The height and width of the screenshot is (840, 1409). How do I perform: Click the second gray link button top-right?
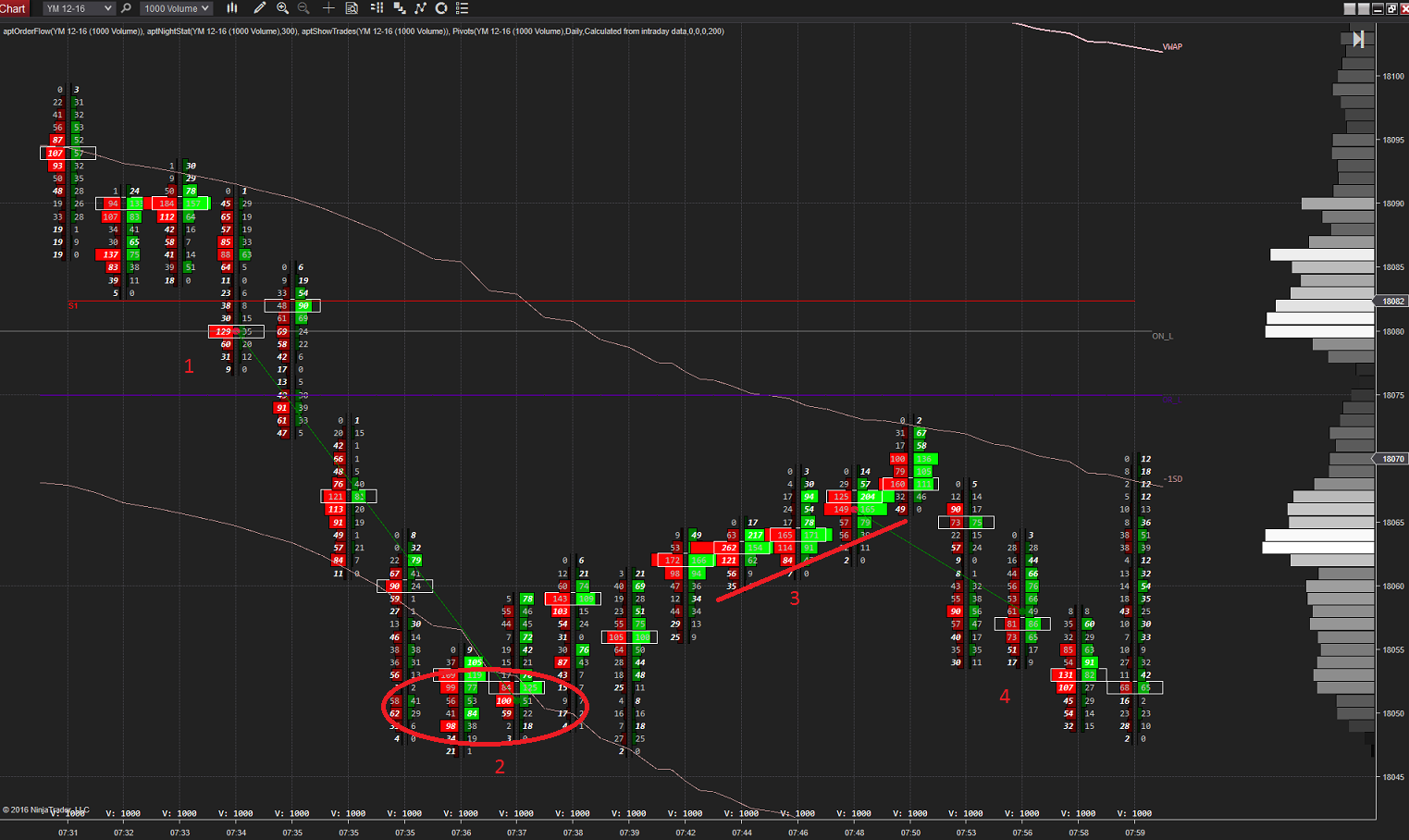1364,8
